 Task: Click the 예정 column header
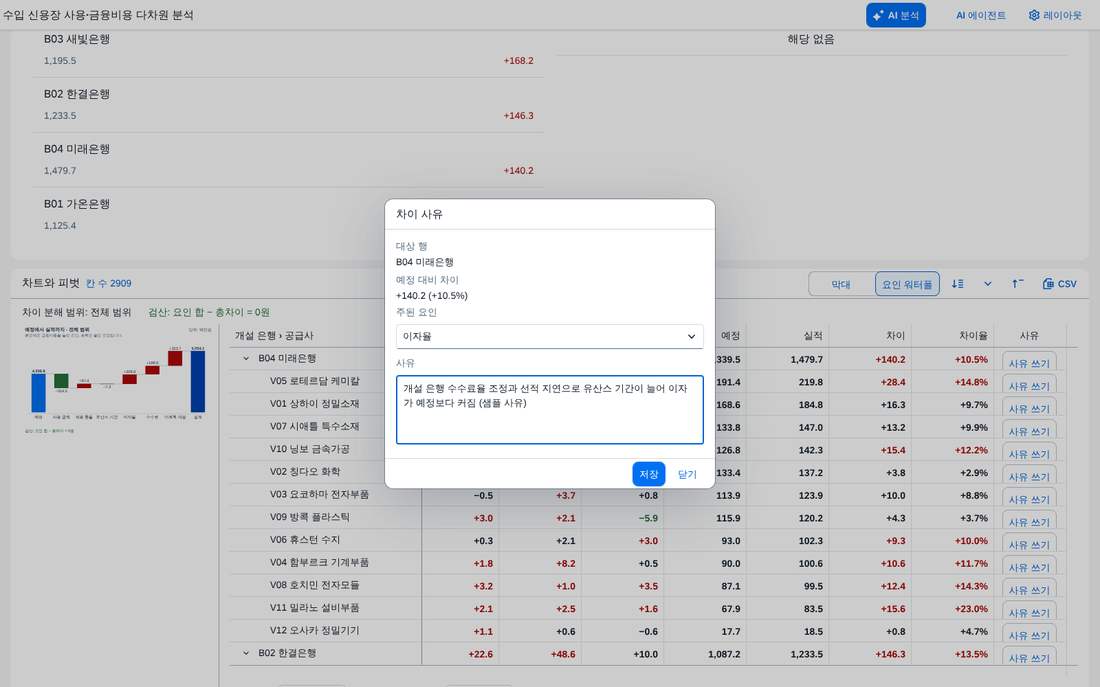click(730, 336)
